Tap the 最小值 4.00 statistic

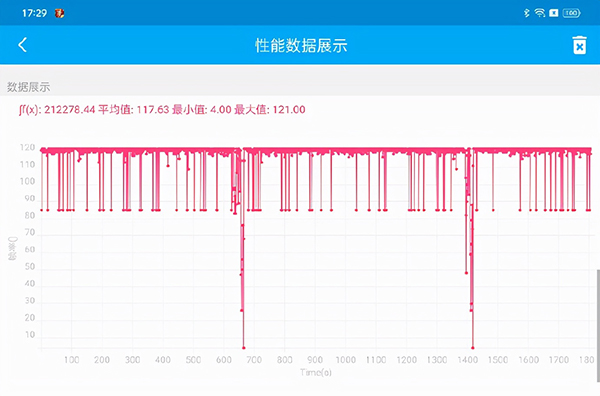pyautogui.click(x=202, y=110)
